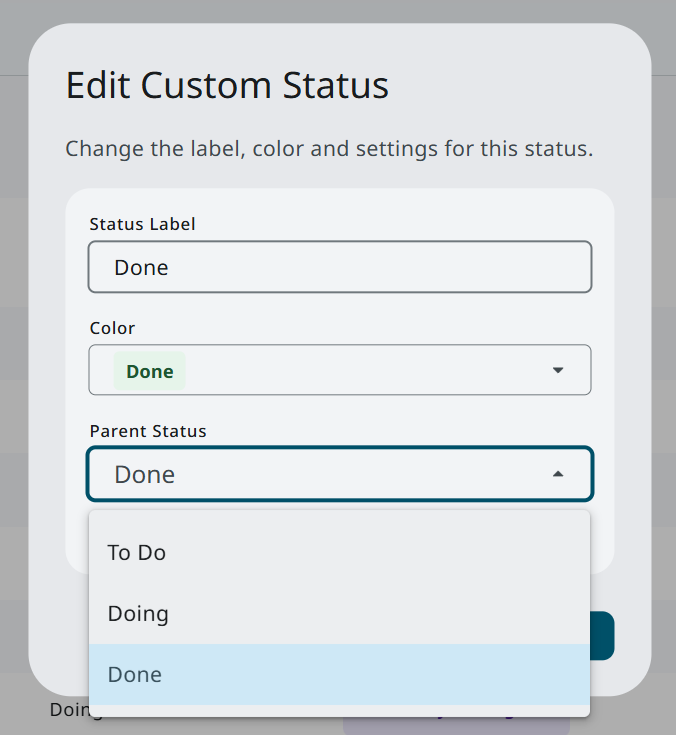Click the Status Label caption
Screen dimensions: 676x735
142,224
